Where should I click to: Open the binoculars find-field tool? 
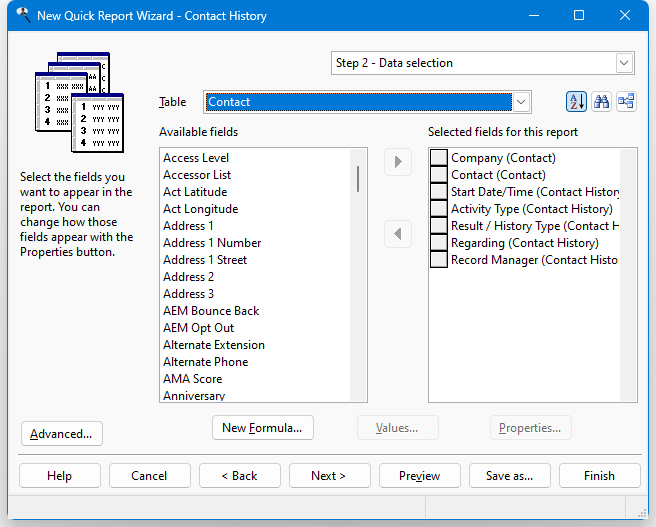601,102
